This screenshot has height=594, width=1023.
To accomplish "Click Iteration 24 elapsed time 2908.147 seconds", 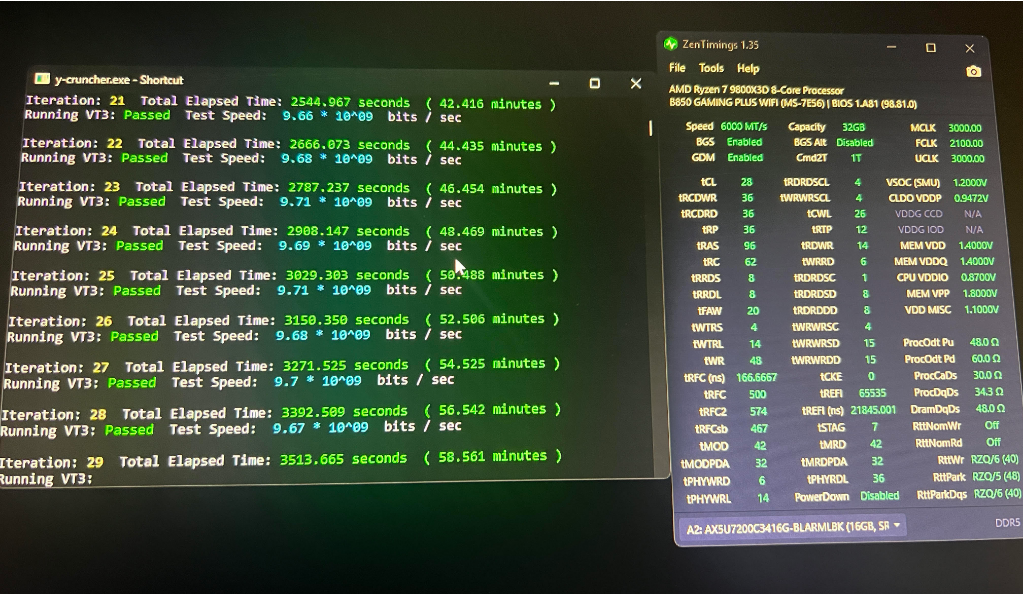I will (x=348, y=231).
